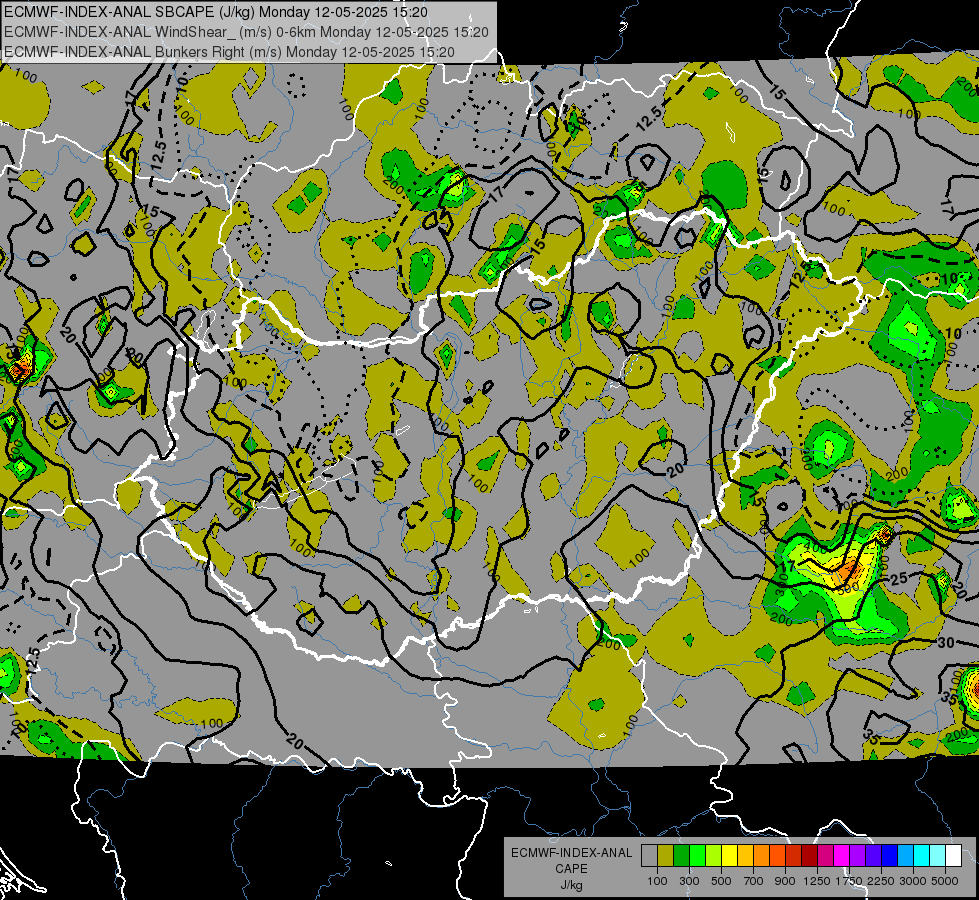
Task: Click the legend value 1750
Action: (849, 881)
